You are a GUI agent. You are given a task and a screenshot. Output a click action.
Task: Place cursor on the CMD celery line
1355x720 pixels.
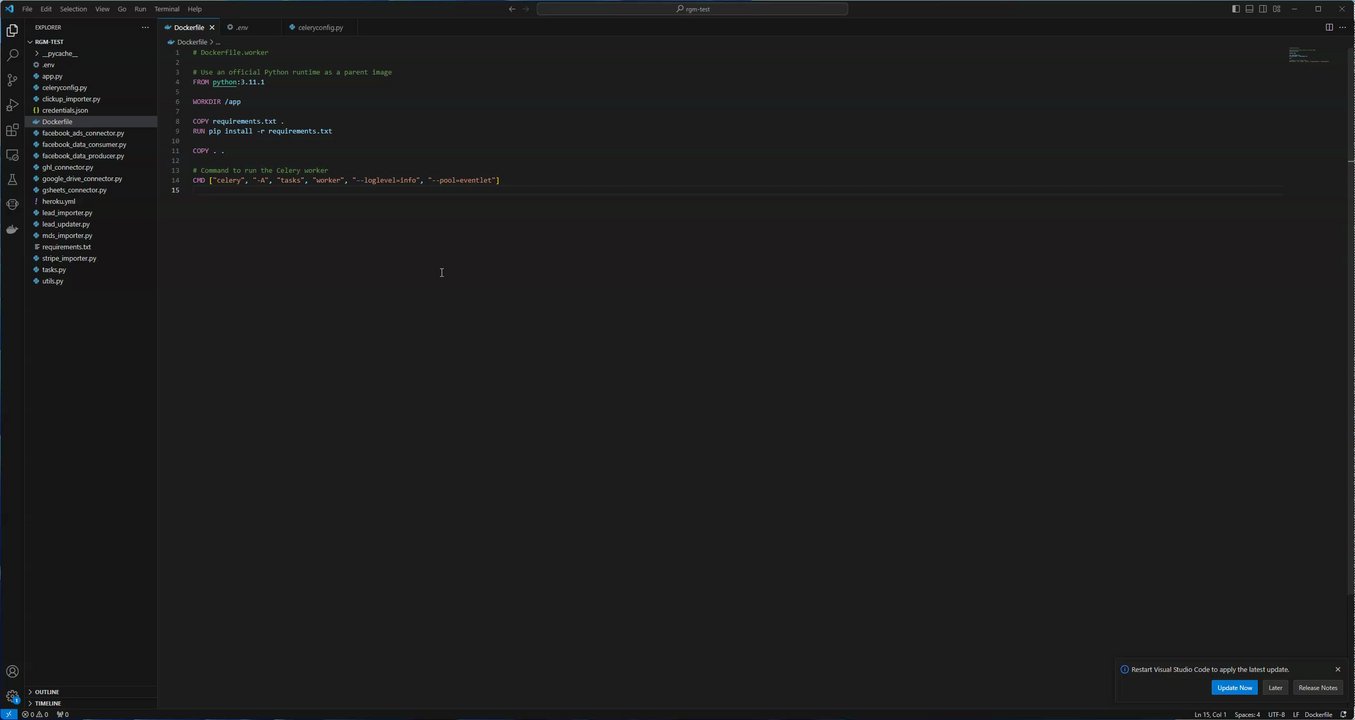click(x=346, y=180)
